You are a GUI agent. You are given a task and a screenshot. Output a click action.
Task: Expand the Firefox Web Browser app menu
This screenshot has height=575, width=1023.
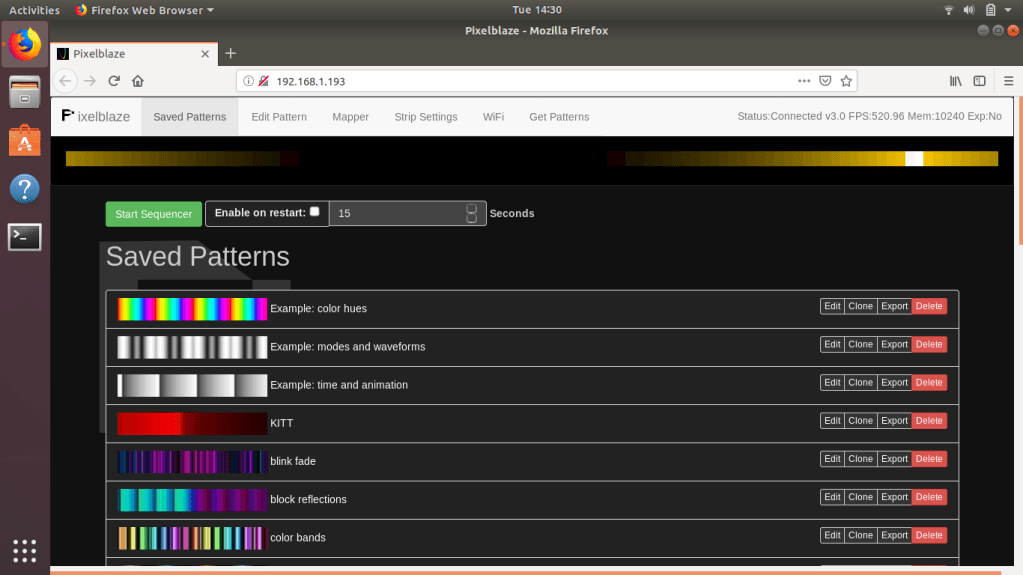pyautogui.click(x=145, y=10)
